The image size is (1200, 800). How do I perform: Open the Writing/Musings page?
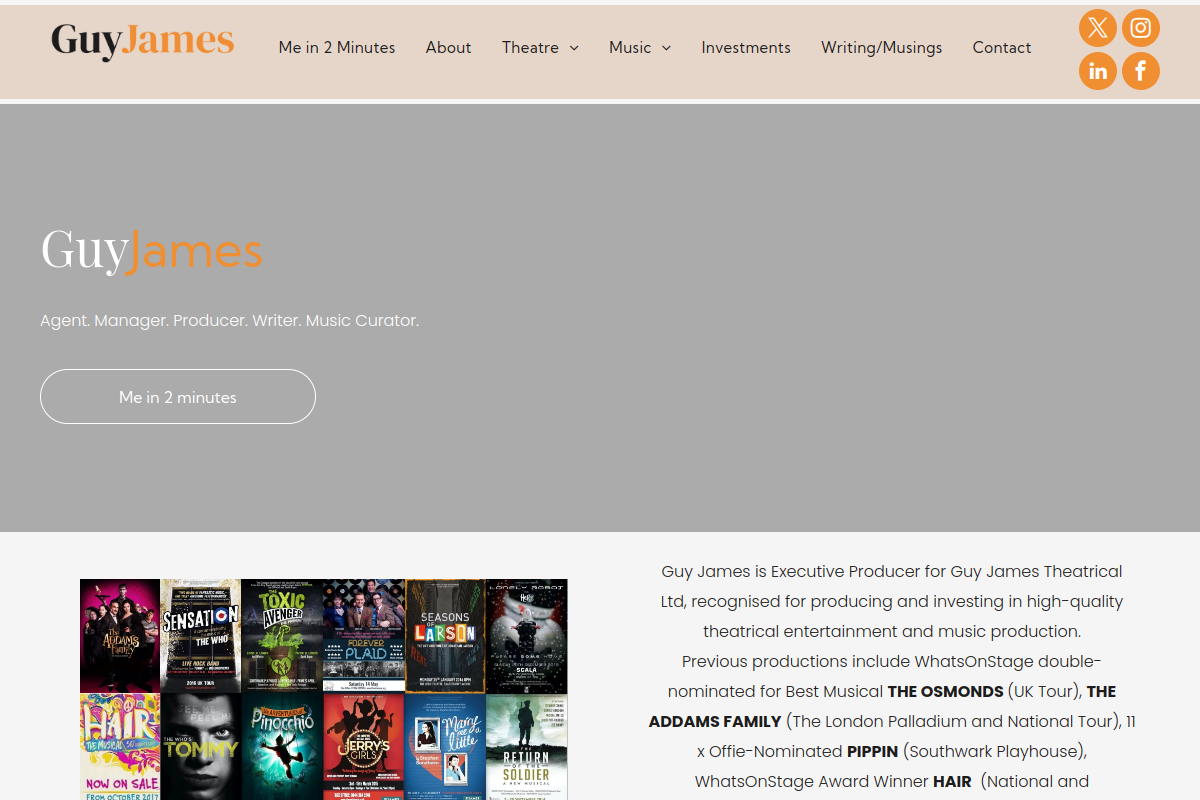881,47
